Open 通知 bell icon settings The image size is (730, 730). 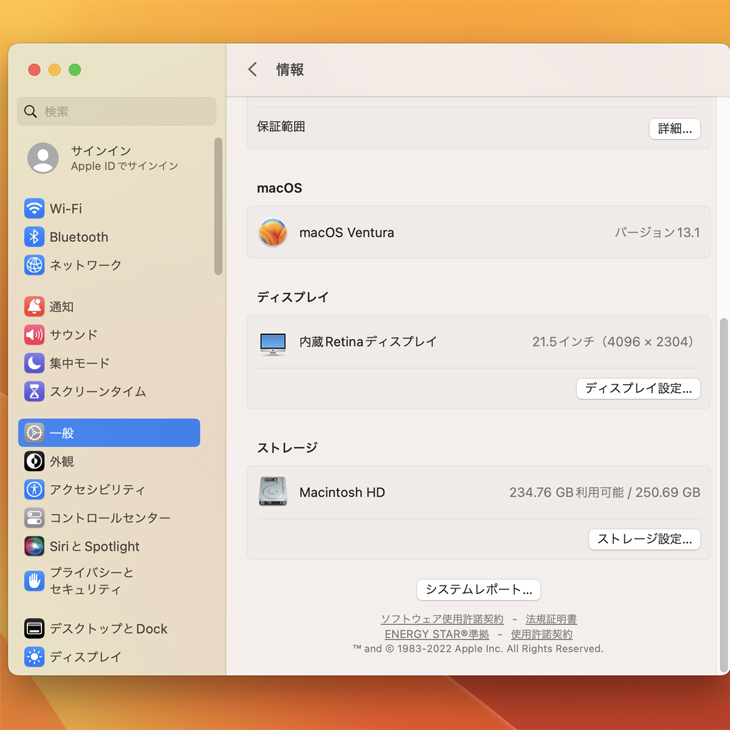34,307
